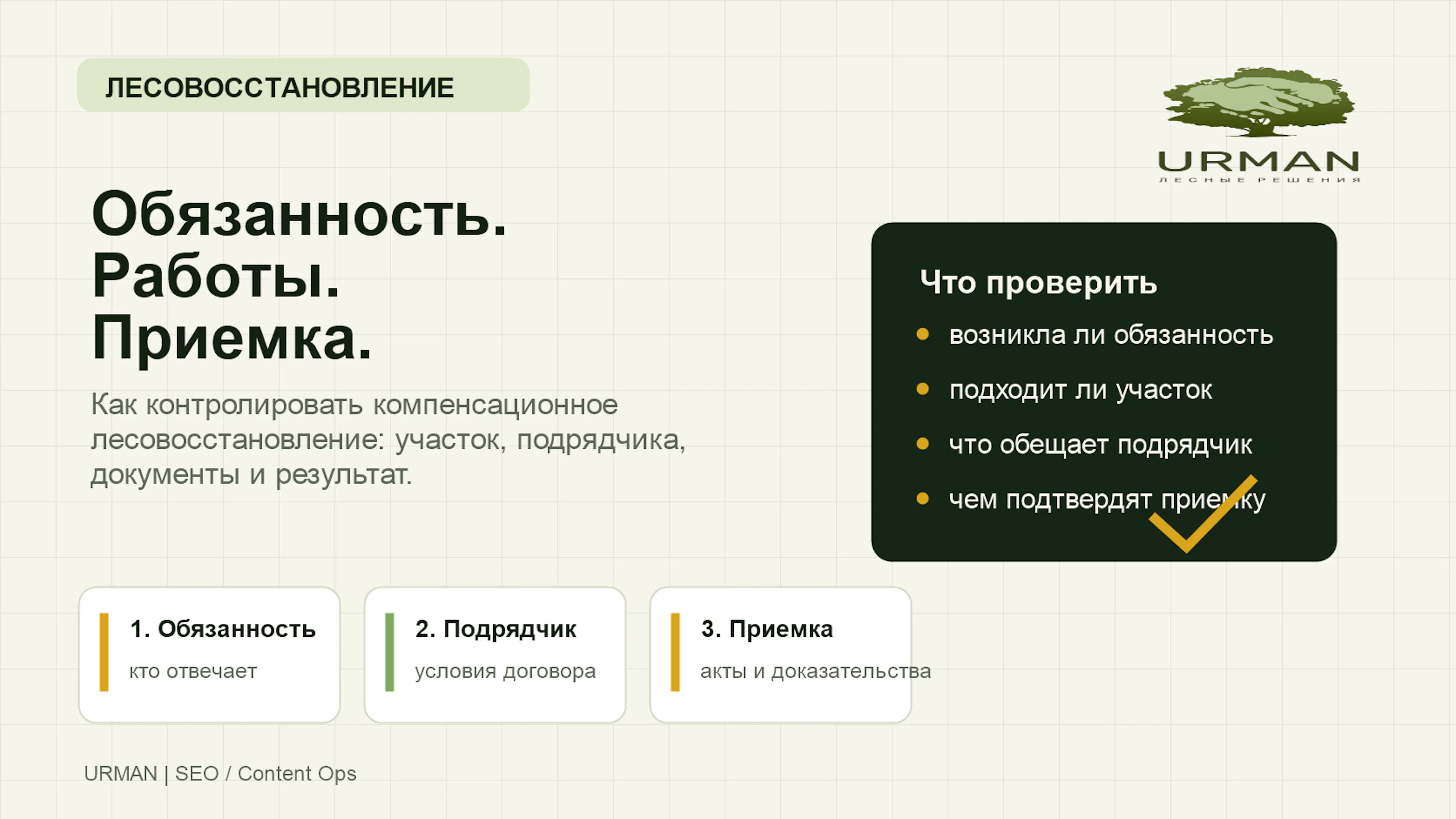Click the условия договора caption
1456x819 pixels.
click(505, 672)
